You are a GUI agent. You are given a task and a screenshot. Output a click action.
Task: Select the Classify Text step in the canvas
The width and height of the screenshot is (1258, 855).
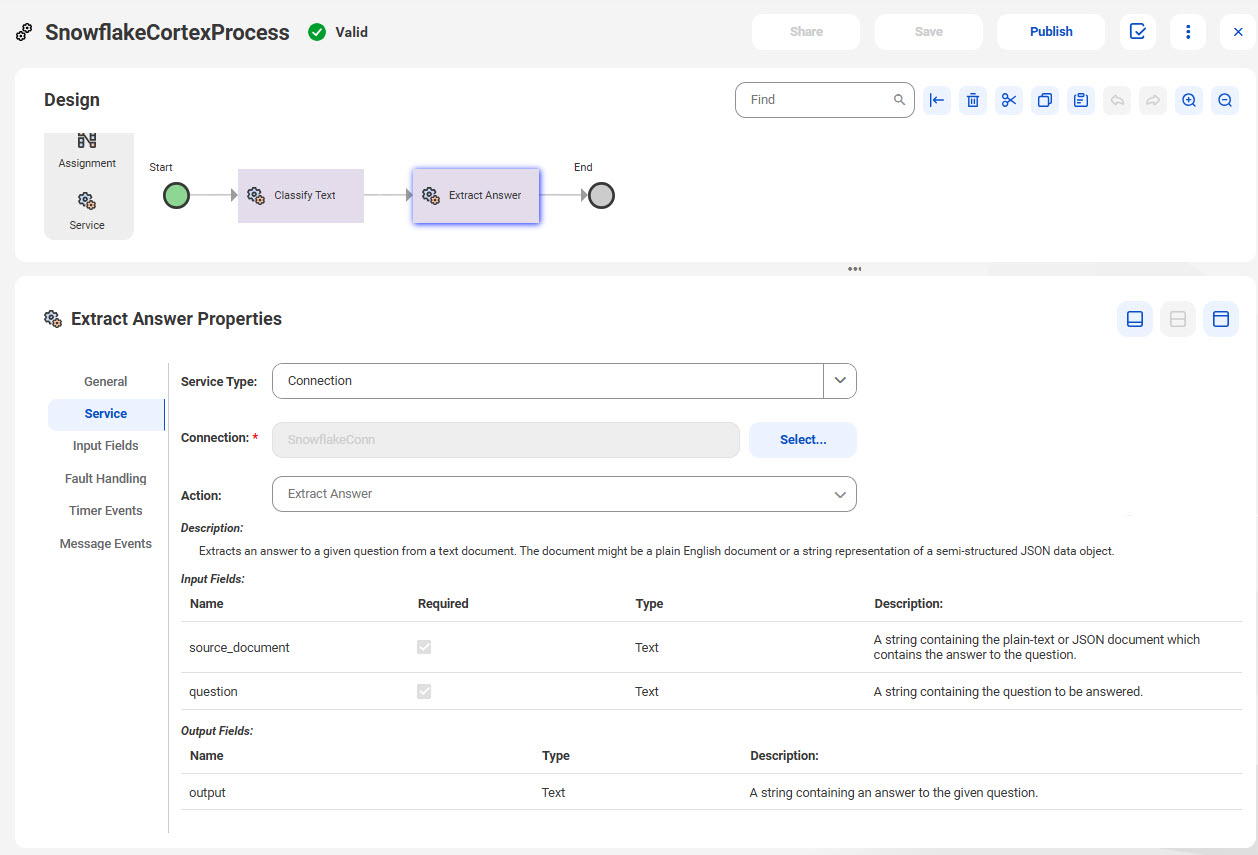301,196
